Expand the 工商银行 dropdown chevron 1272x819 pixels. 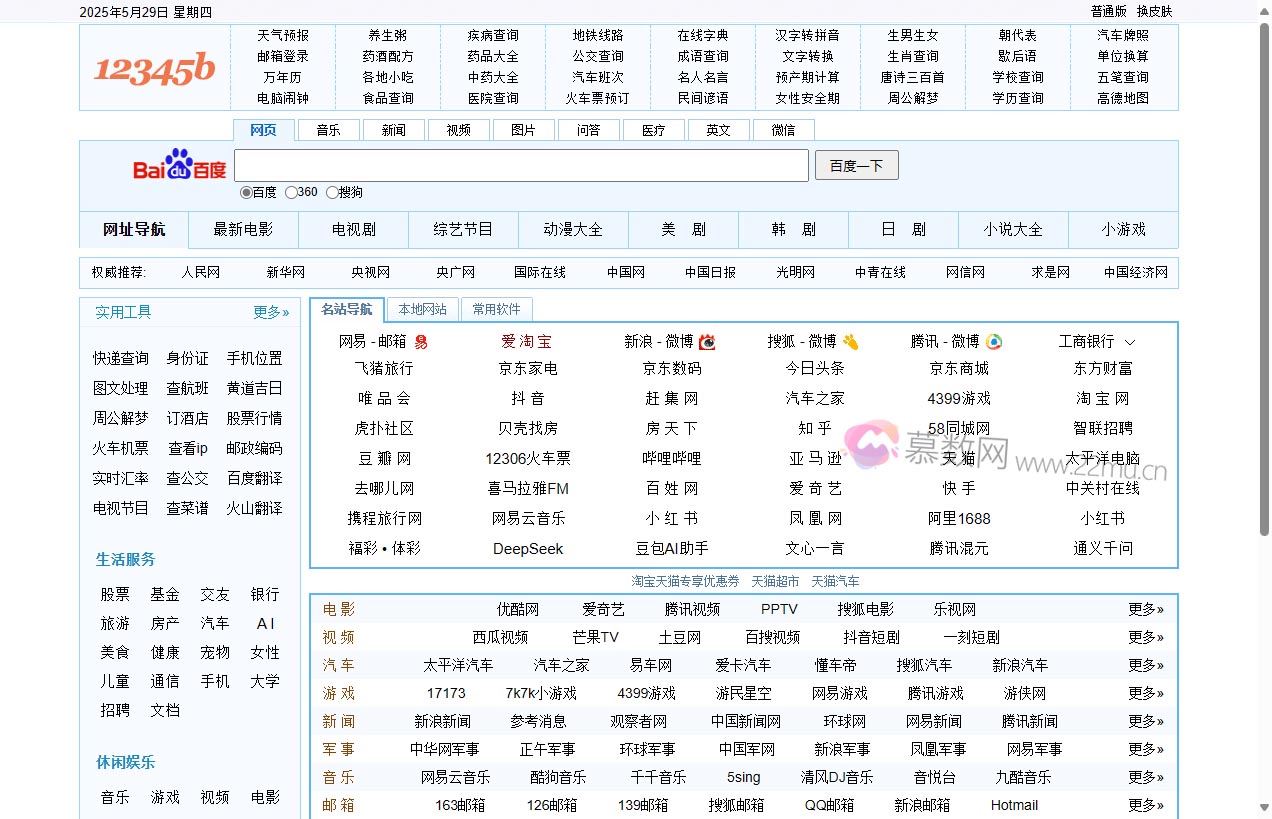tap(1130, 340)
